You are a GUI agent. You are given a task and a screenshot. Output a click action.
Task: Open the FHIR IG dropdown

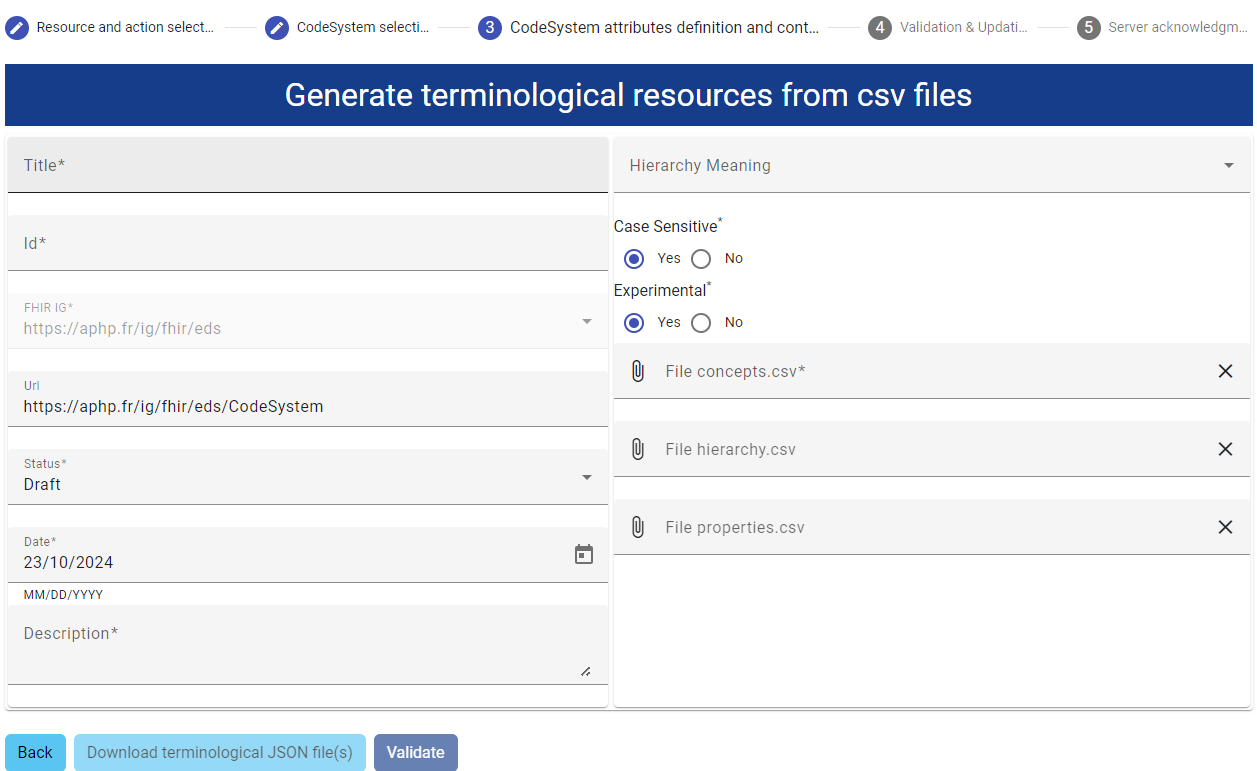pyautogui.click(x=587, y=320)
